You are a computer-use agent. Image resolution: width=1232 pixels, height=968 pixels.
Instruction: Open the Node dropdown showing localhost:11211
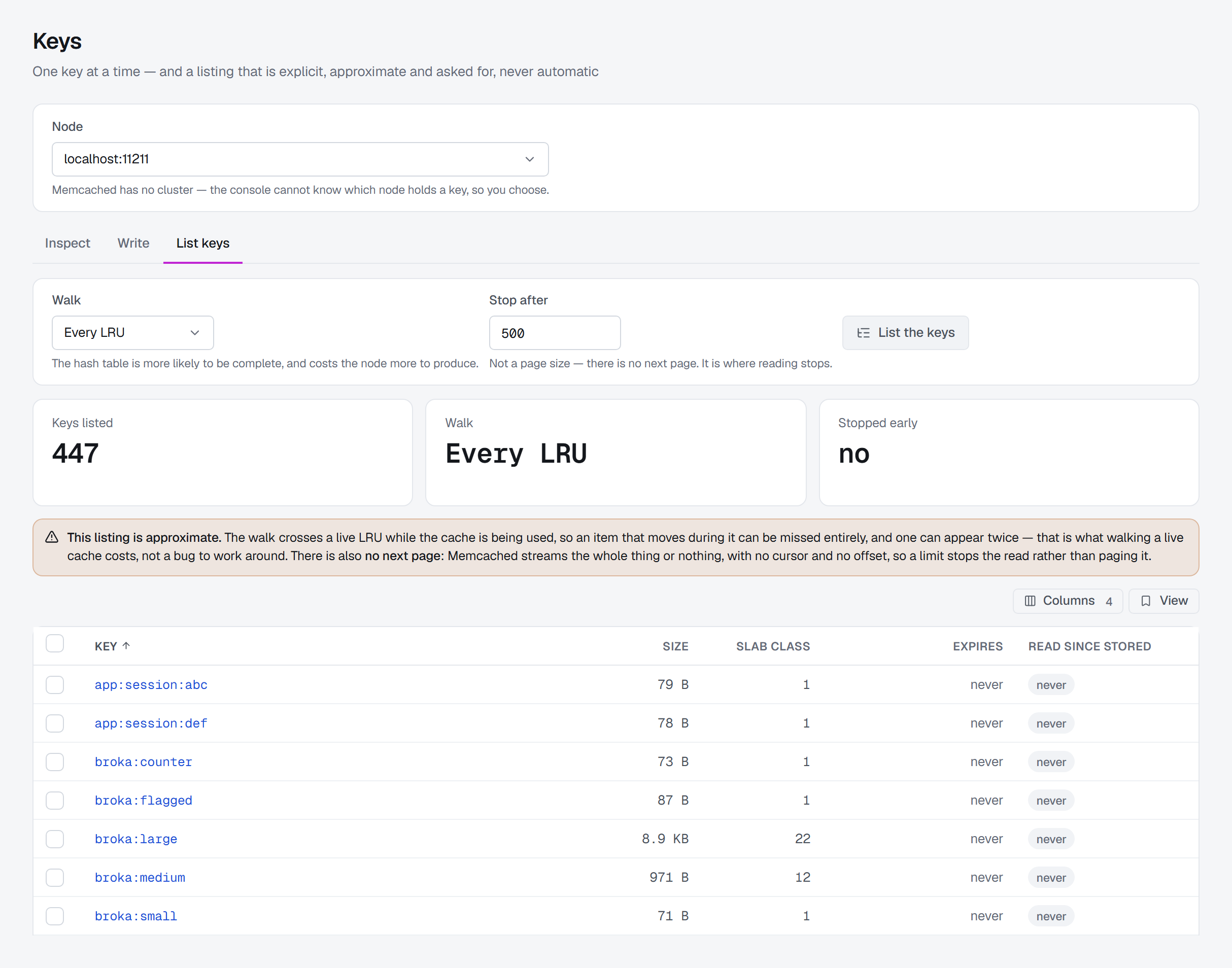300,159
